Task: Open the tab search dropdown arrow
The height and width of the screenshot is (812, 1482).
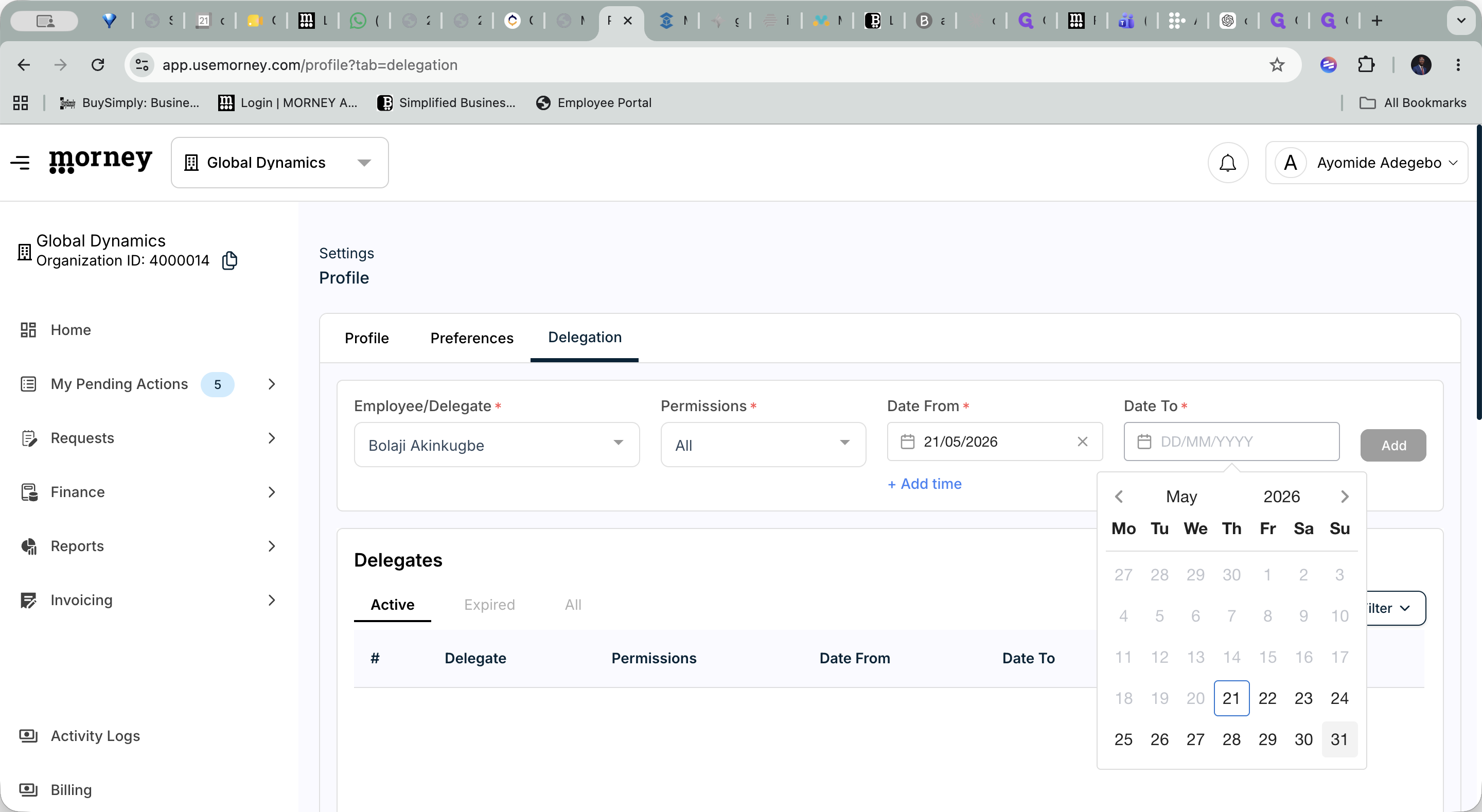Action: point(1461,21)
